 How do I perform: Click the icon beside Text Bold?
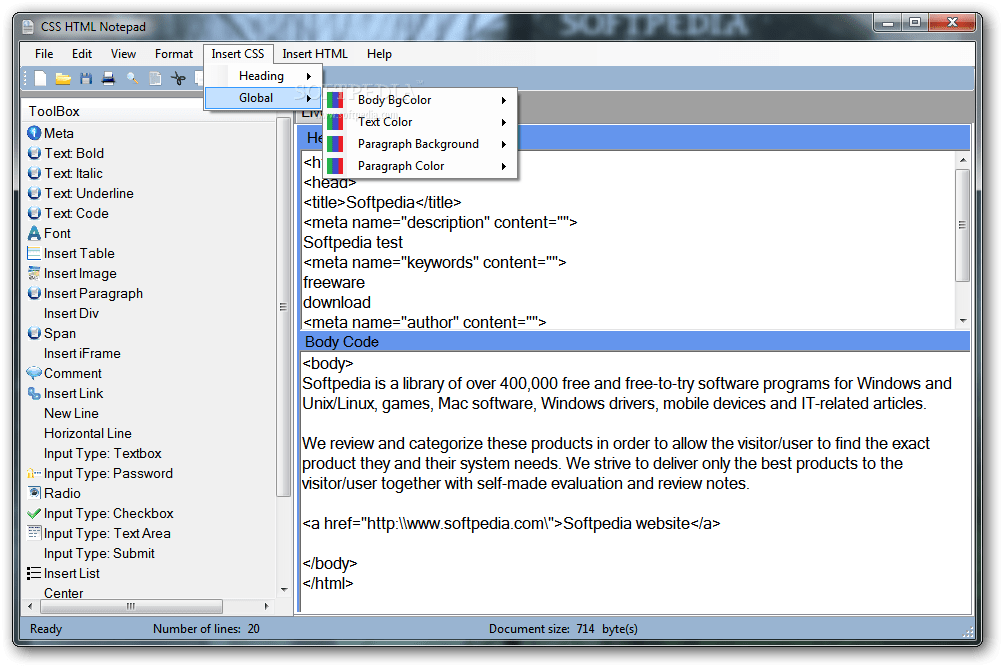[35, 153]
